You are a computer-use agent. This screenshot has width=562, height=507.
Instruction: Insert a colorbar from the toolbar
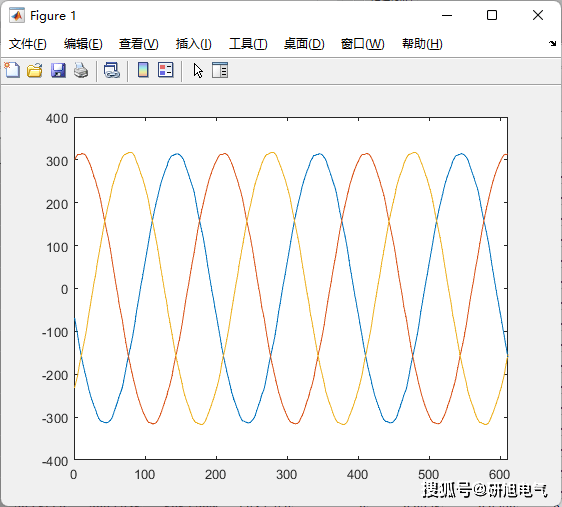point(143,70)
